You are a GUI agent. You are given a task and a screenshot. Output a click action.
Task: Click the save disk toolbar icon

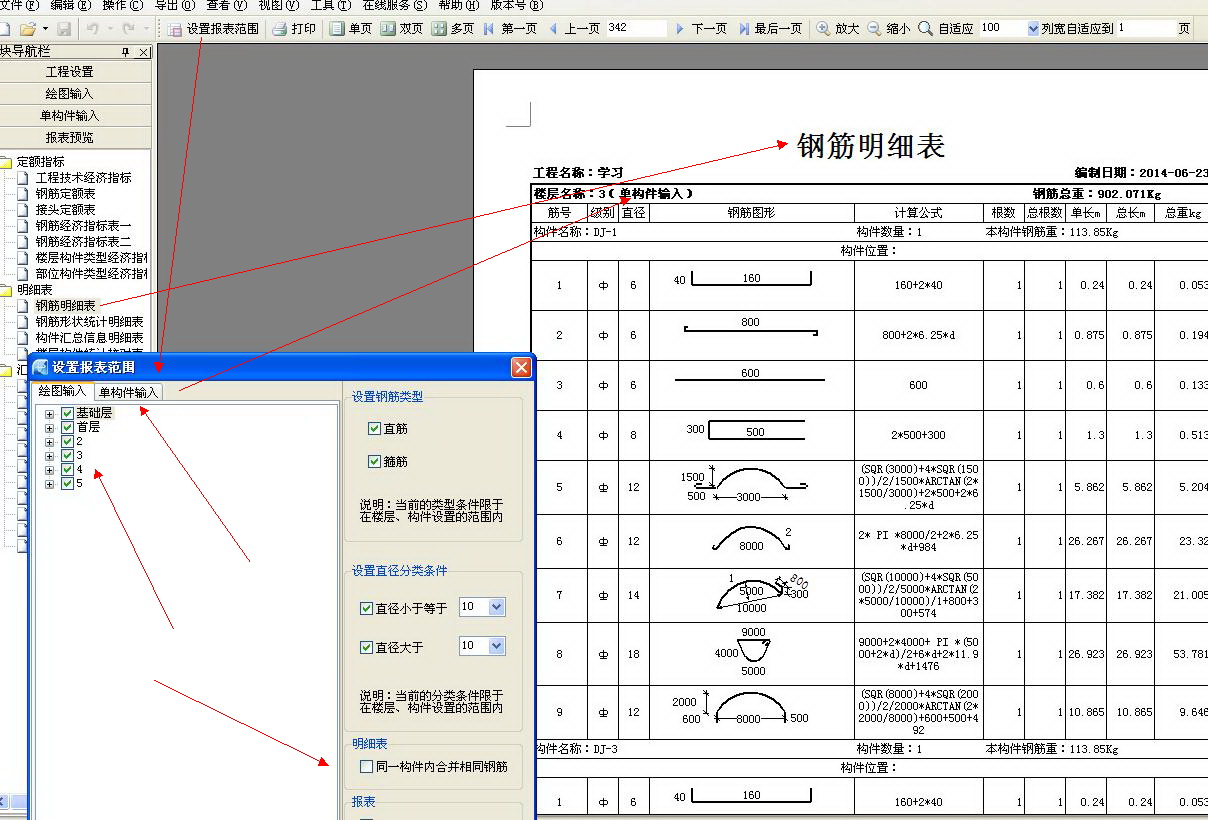[x=64, y=29]
